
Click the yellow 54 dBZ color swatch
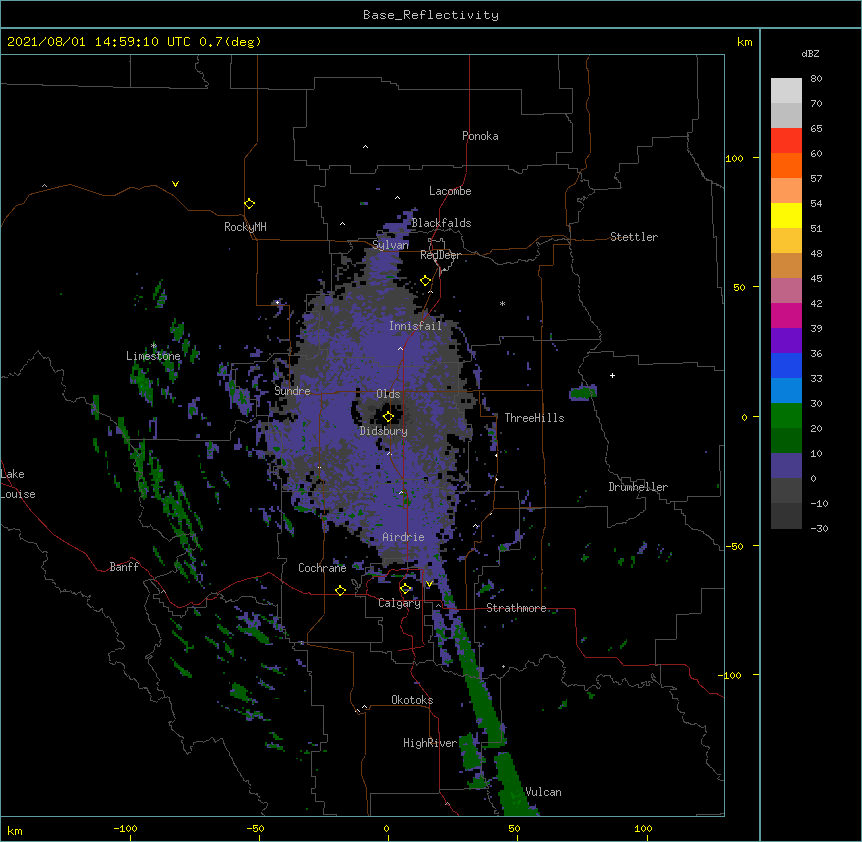coord(786,215)
